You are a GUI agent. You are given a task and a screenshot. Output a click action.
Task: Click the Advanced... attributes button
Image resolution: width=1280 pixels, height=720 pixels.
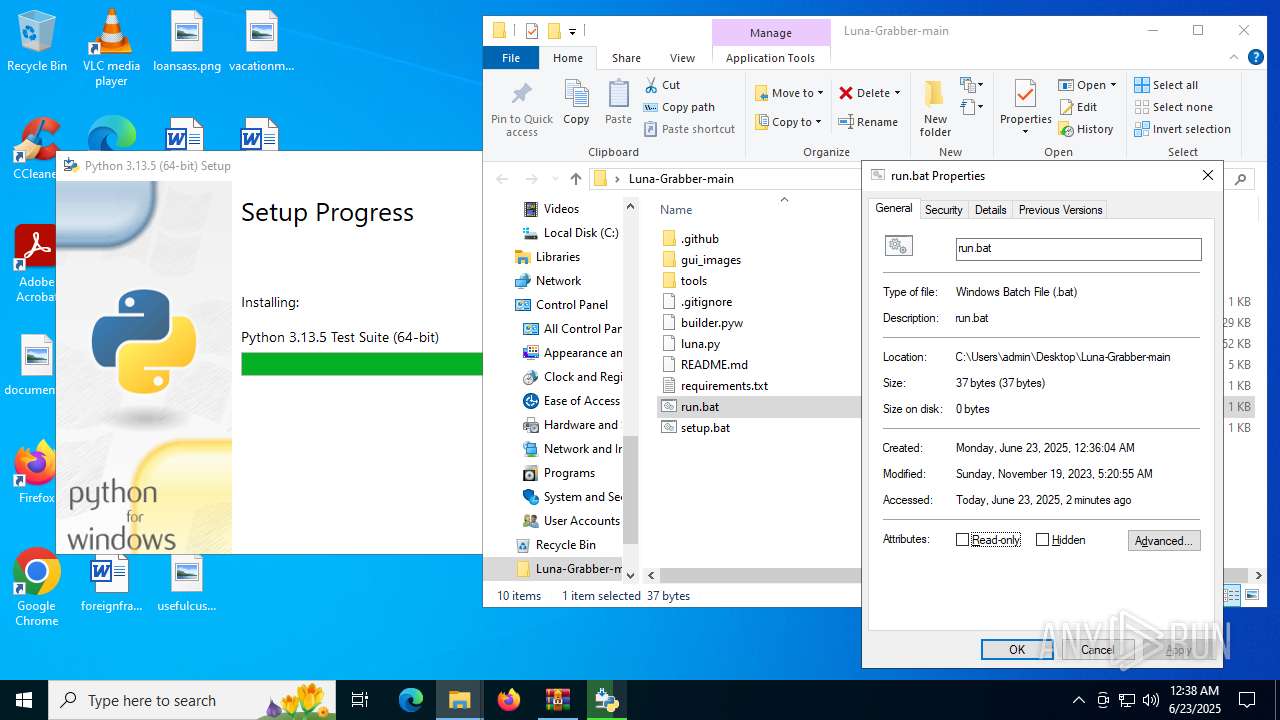[1164, 541]
